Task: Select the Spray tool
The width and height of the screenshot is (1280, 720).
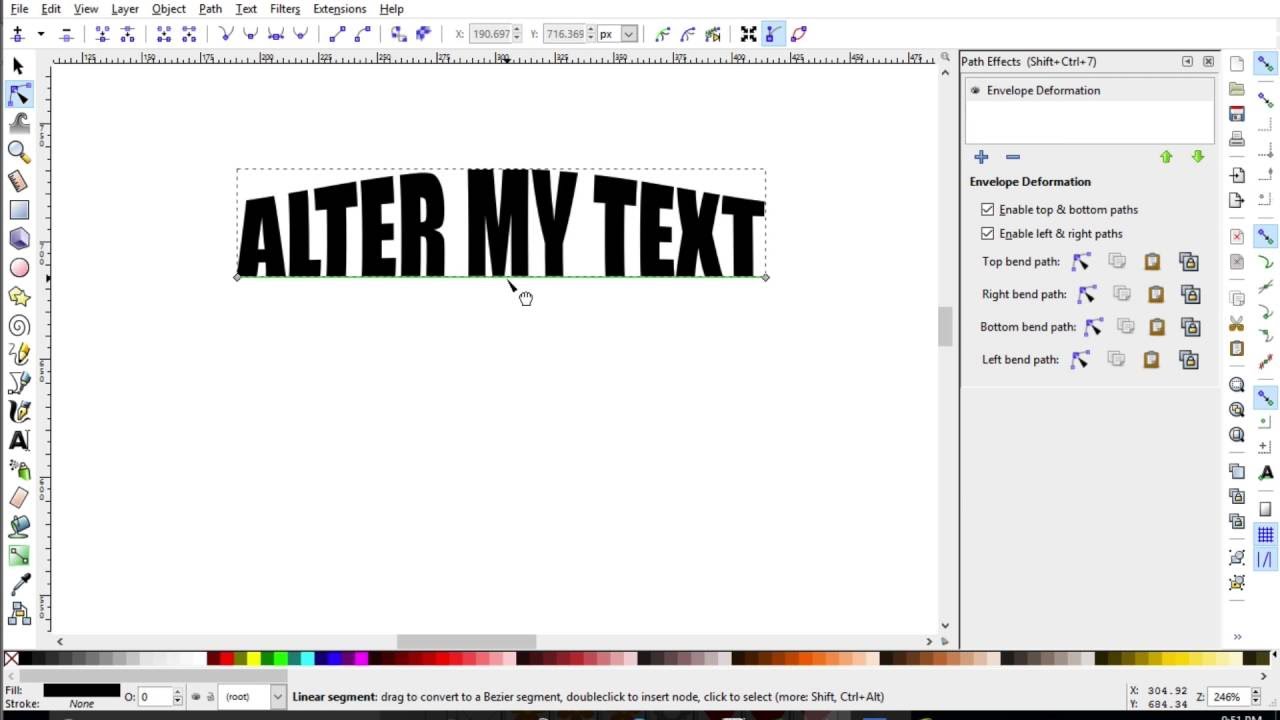Action: [18, 470]
